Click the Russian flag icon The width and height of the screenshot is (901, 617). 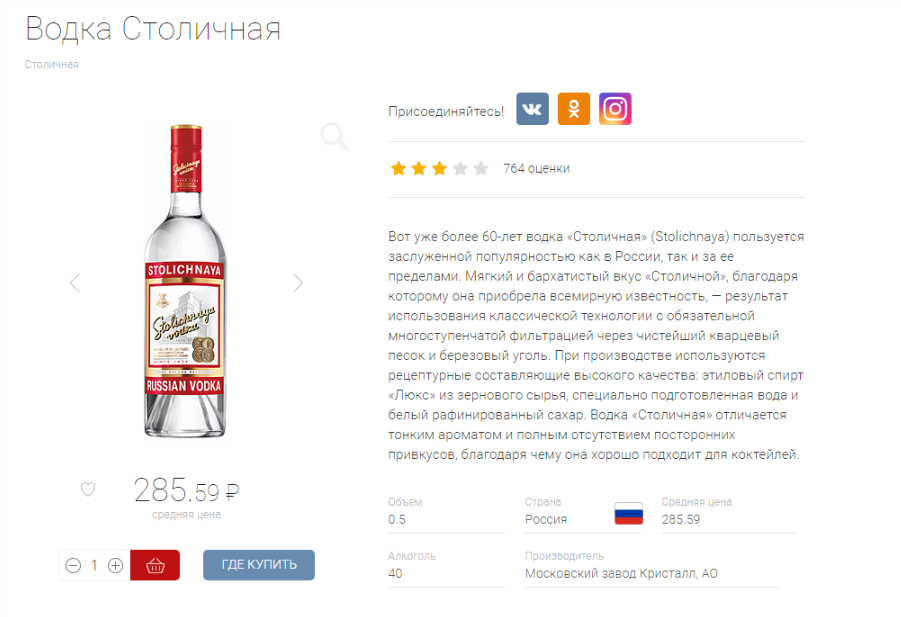[629, 512]
